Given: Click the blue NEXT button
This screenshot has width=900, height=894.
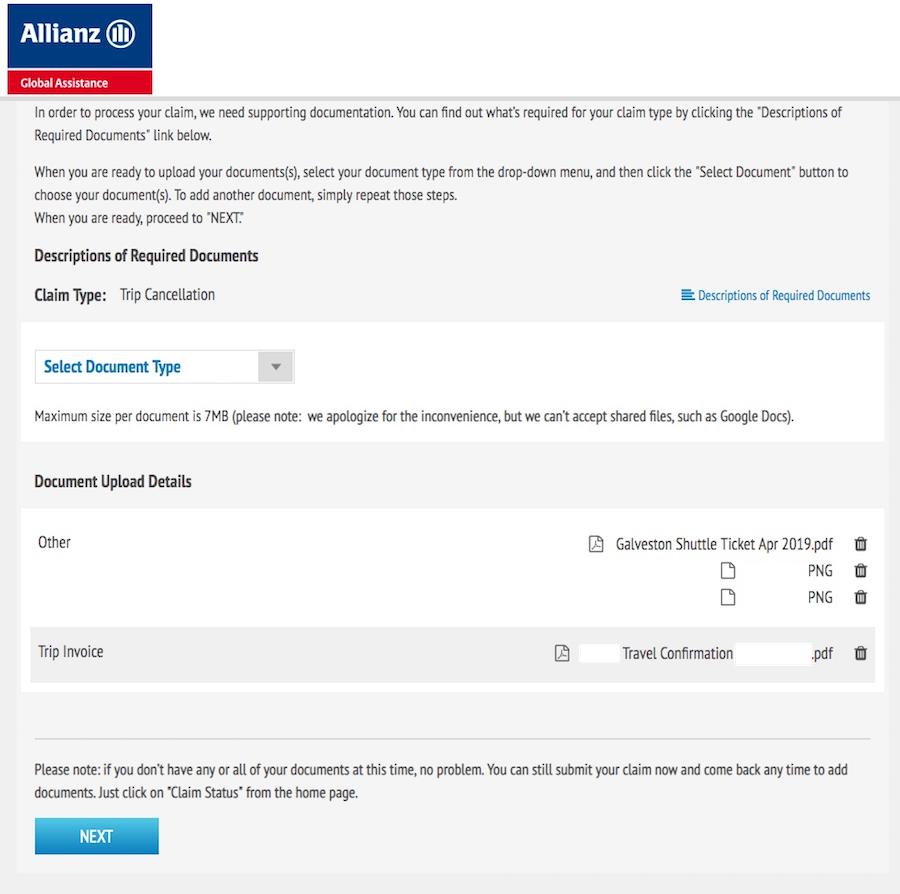Looking at the screenshot, I should tap(96, 836).
